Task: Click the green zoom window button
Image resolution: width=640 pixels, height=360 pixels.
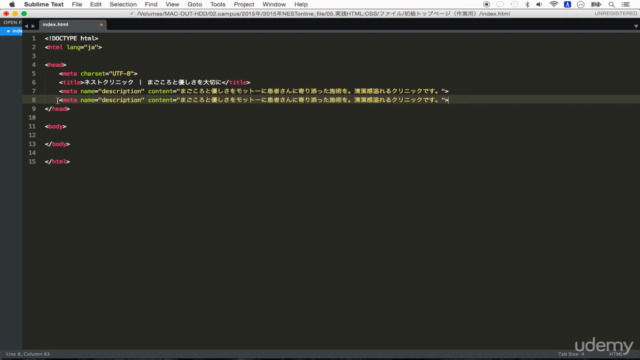Action: tap(24, 13)
